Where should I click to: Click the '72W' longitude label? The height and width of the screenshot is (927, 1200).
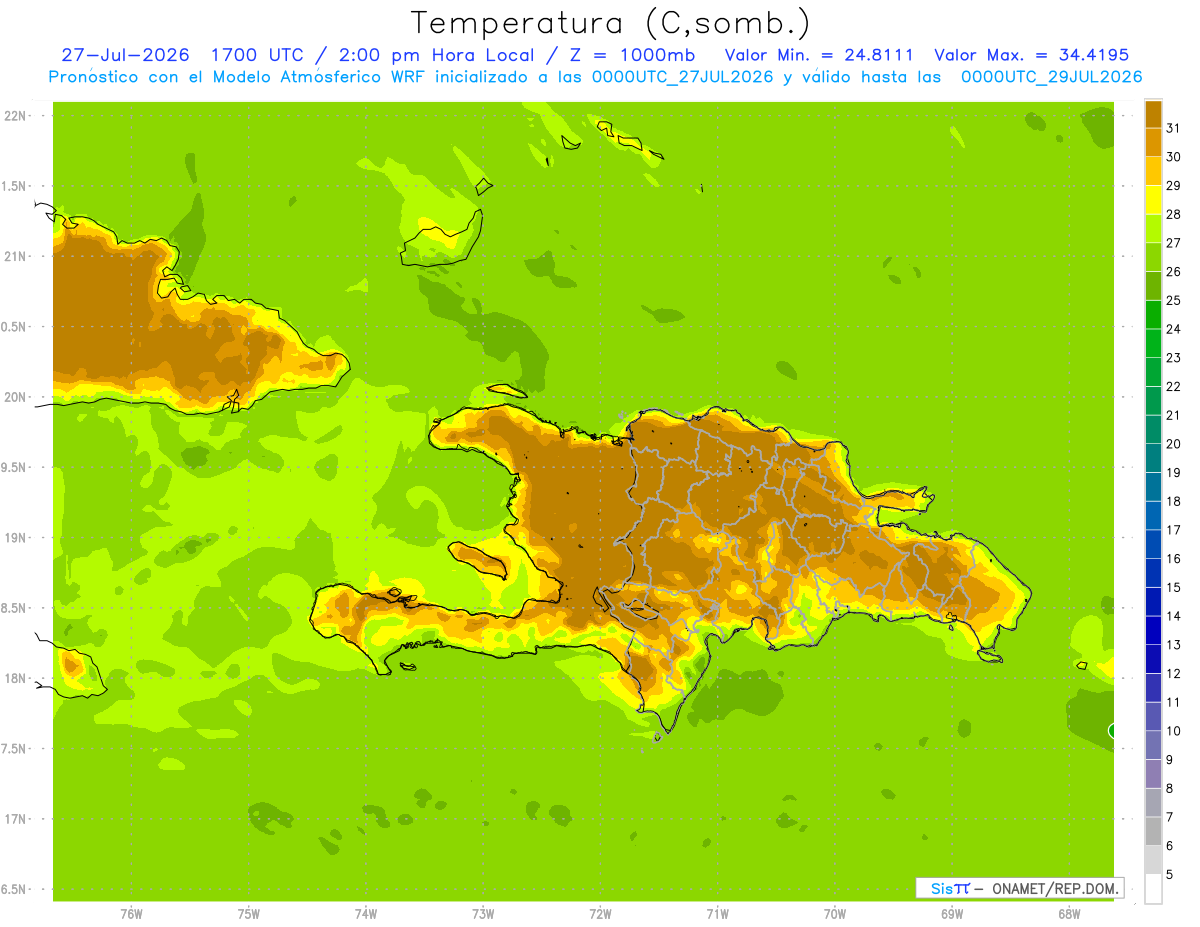(x=600, y=914)
